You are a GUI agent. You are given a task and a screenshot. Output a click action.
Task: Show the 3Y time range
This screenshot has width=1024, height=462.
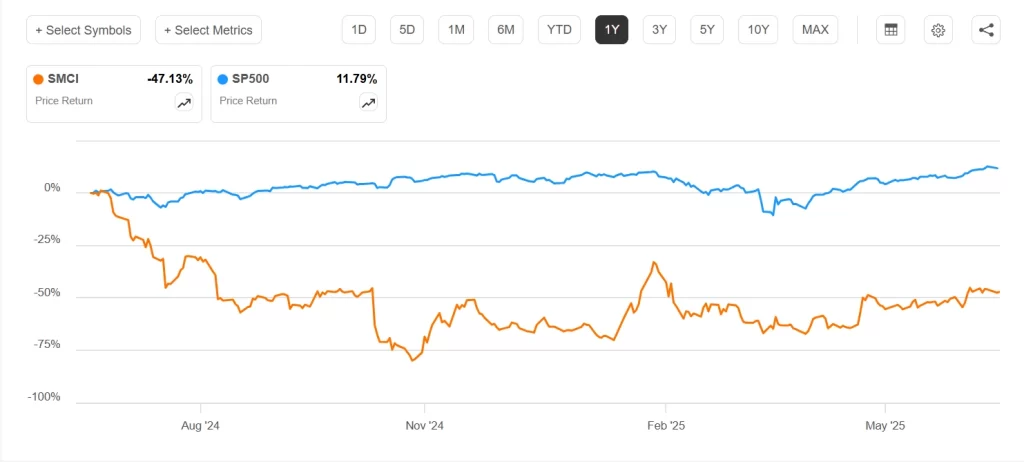[x=659, y=30]
